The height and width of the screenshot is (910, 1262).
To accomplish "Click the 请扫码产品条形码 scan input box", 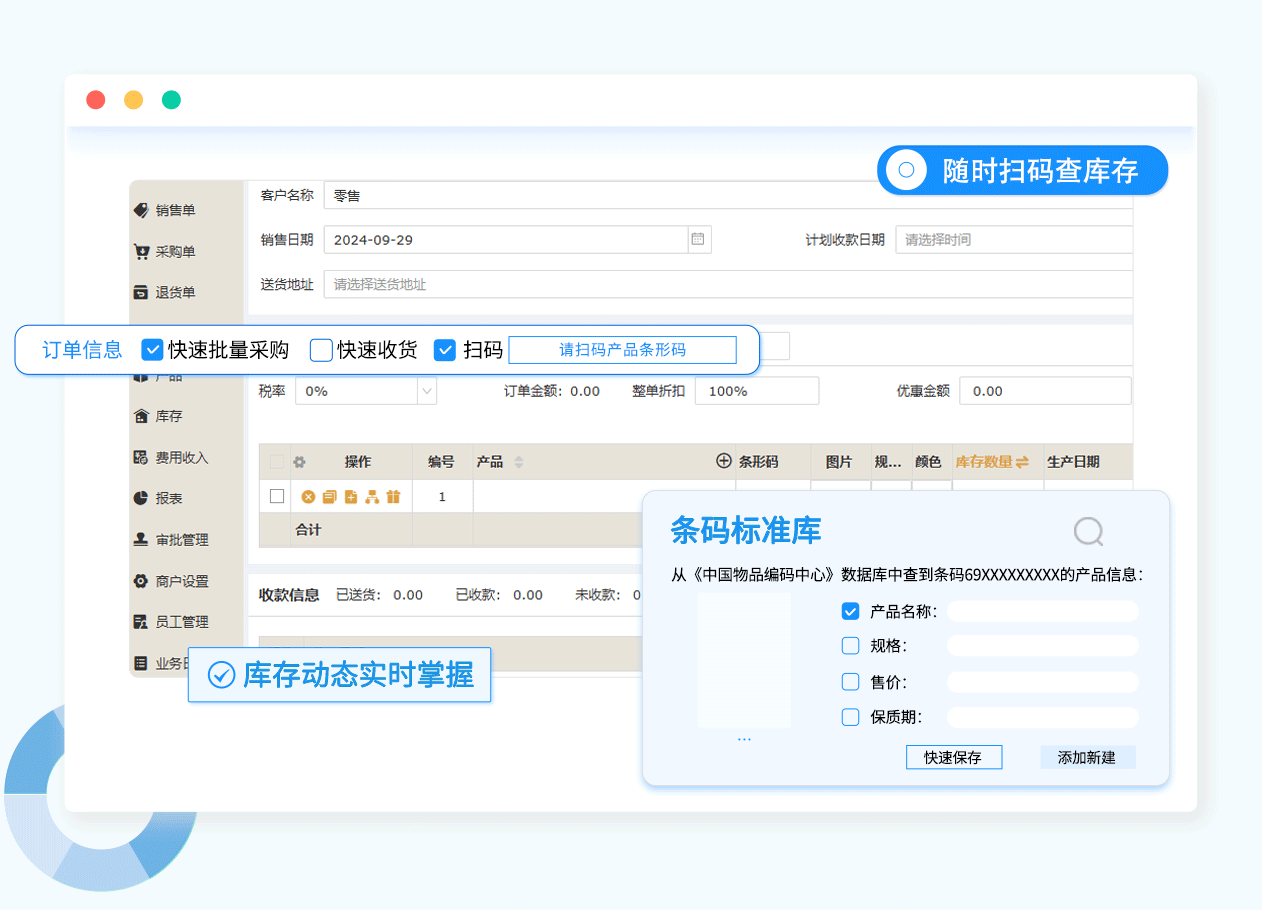I will pyautogui.click(x=622, y=350).
